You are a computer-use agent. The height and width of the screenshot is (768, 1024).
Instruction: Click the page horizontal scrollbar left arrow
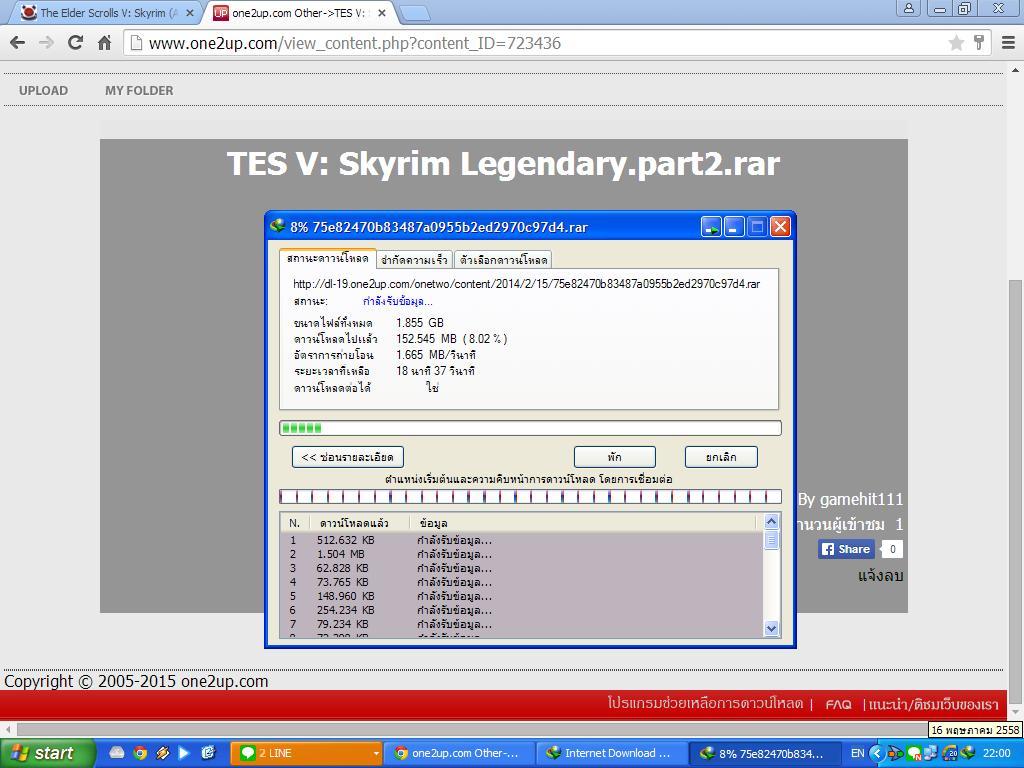7,729
